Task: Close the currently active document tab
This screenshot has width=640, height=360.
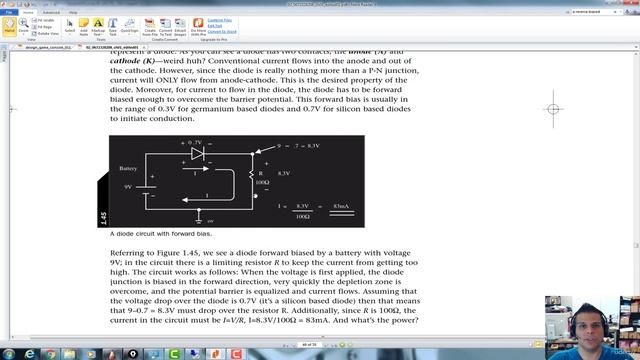Action: (144, 47)
